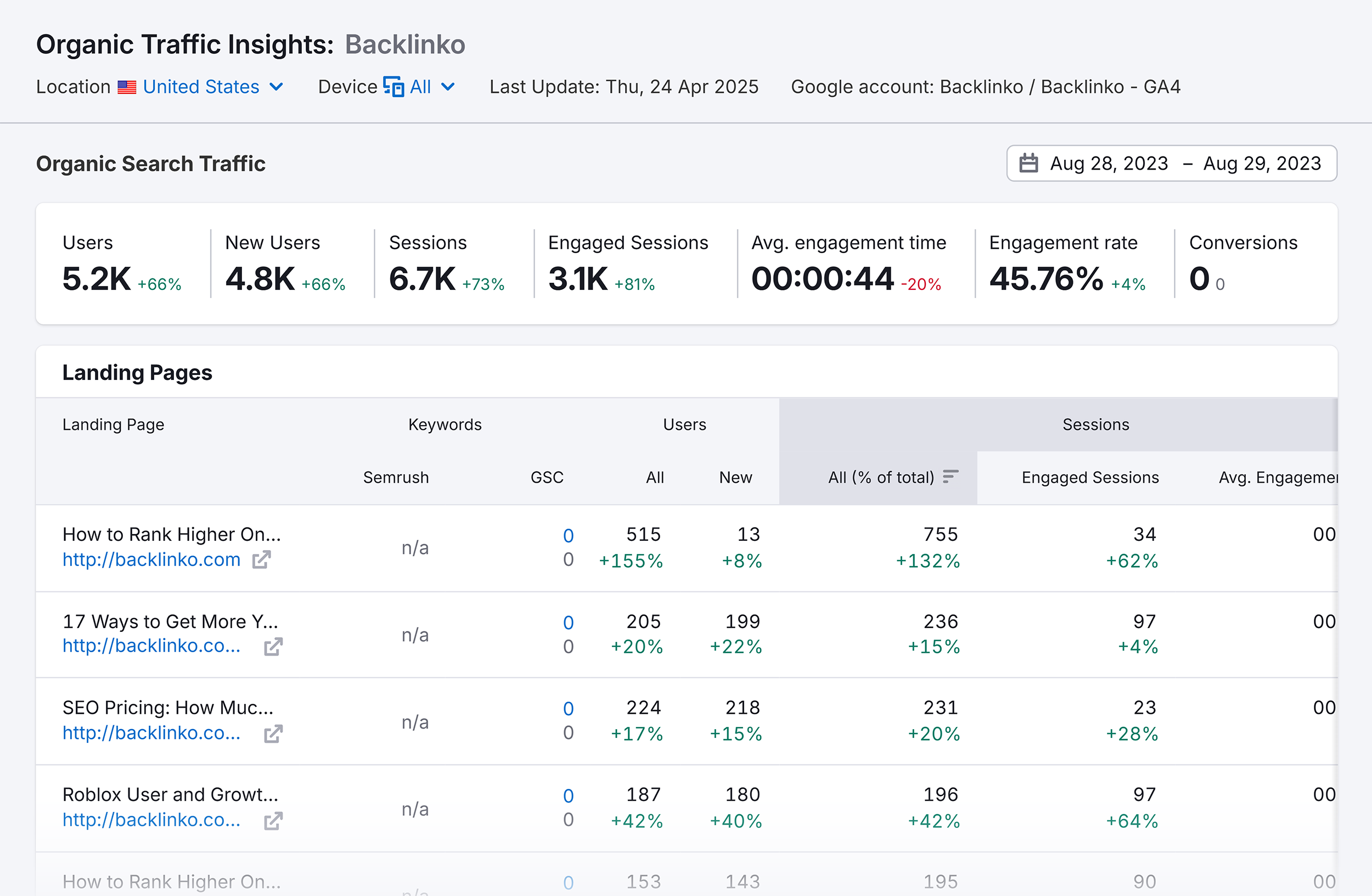Select the Sessions 6.7K metric card
Viewport: 1372px width, 896px height.
coord(447,264)
